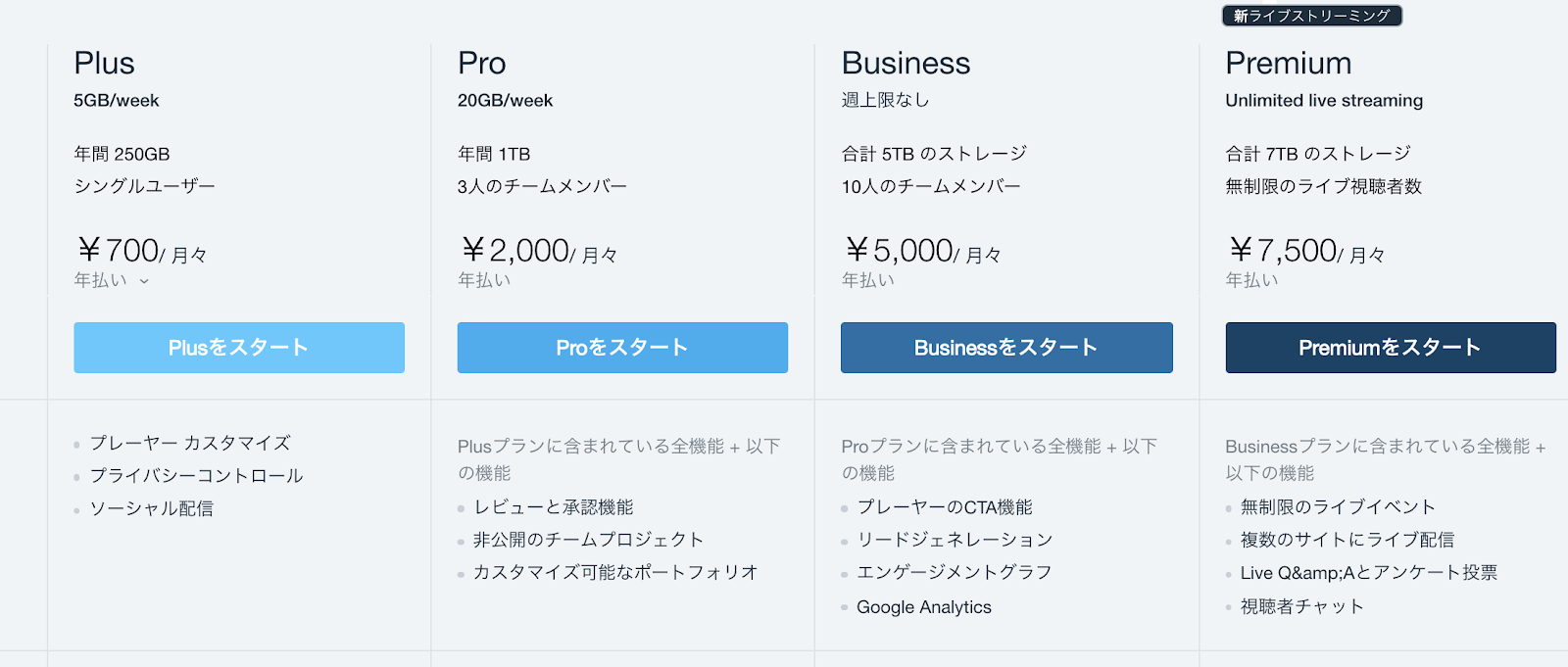The image size is (1568, 667).
Task: Click the 新ライブストリーミング badge
Action: click(1311, 16)
